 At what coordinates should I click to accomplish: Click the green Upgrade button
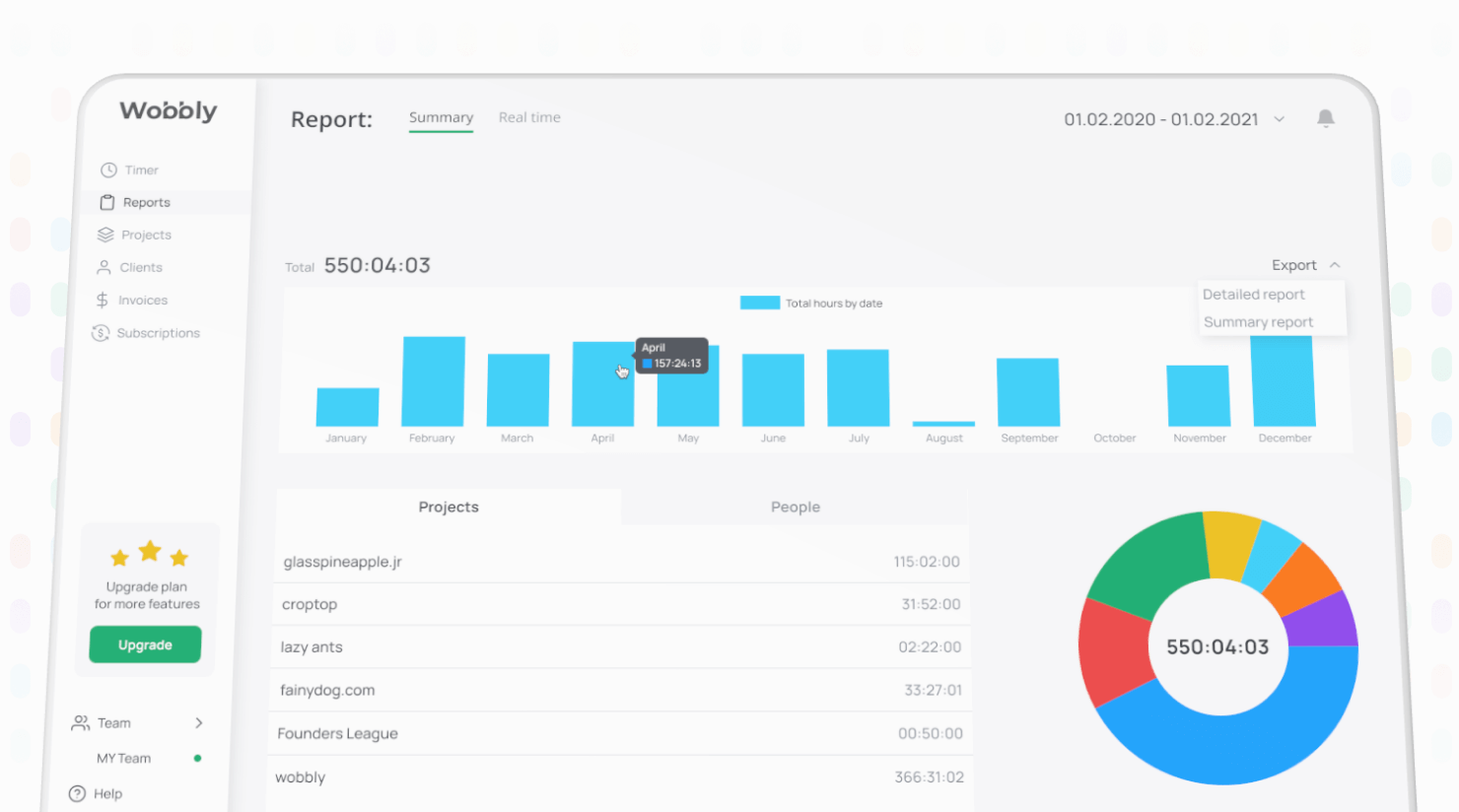pos(145,644)
